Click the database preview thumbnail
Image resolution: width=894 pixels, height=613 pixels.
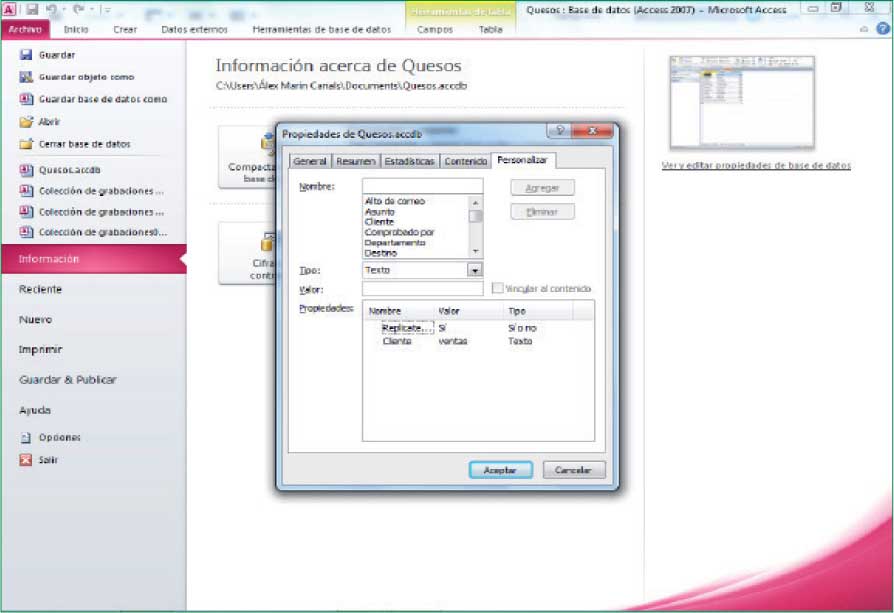click(x=741, y=101)
